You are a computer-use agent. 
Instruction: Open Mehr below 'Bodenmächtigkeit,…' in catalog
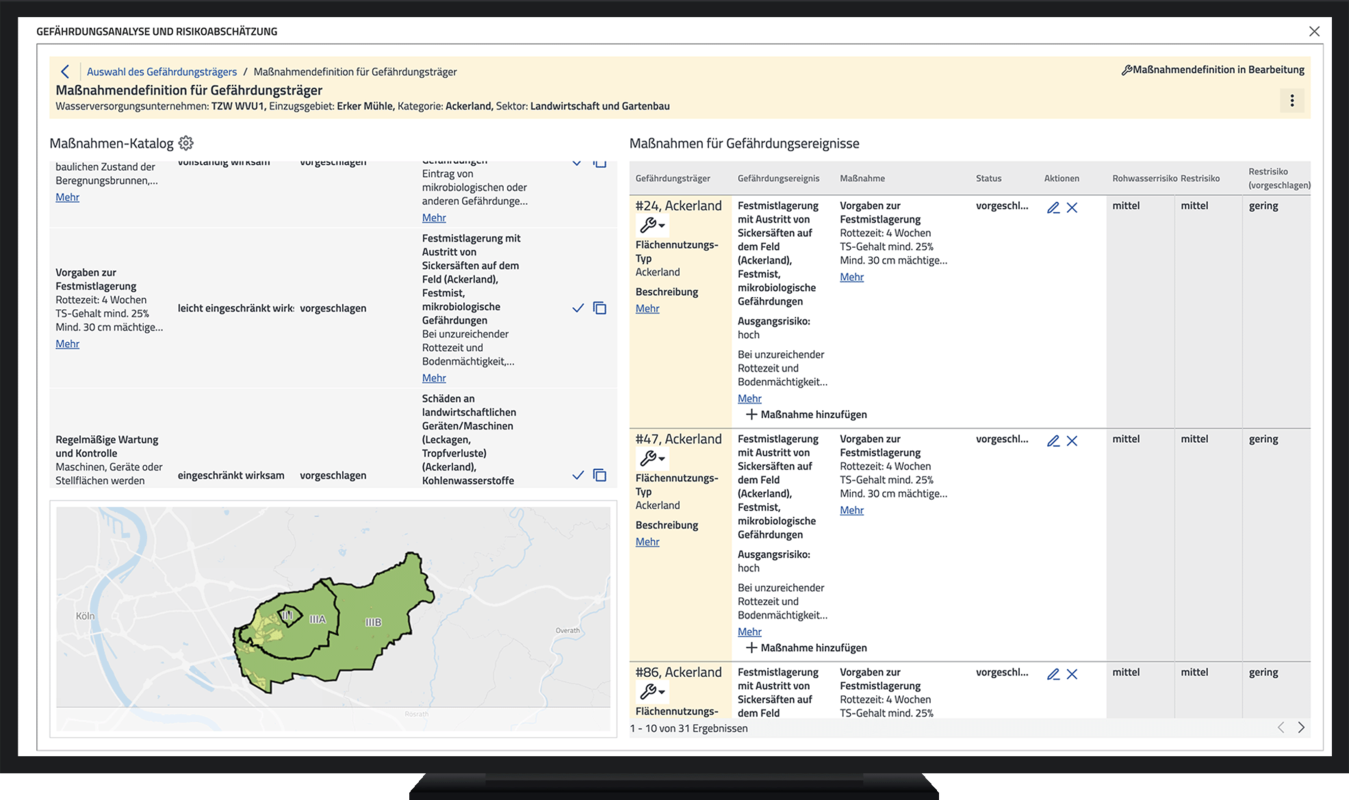click(434, 378)
